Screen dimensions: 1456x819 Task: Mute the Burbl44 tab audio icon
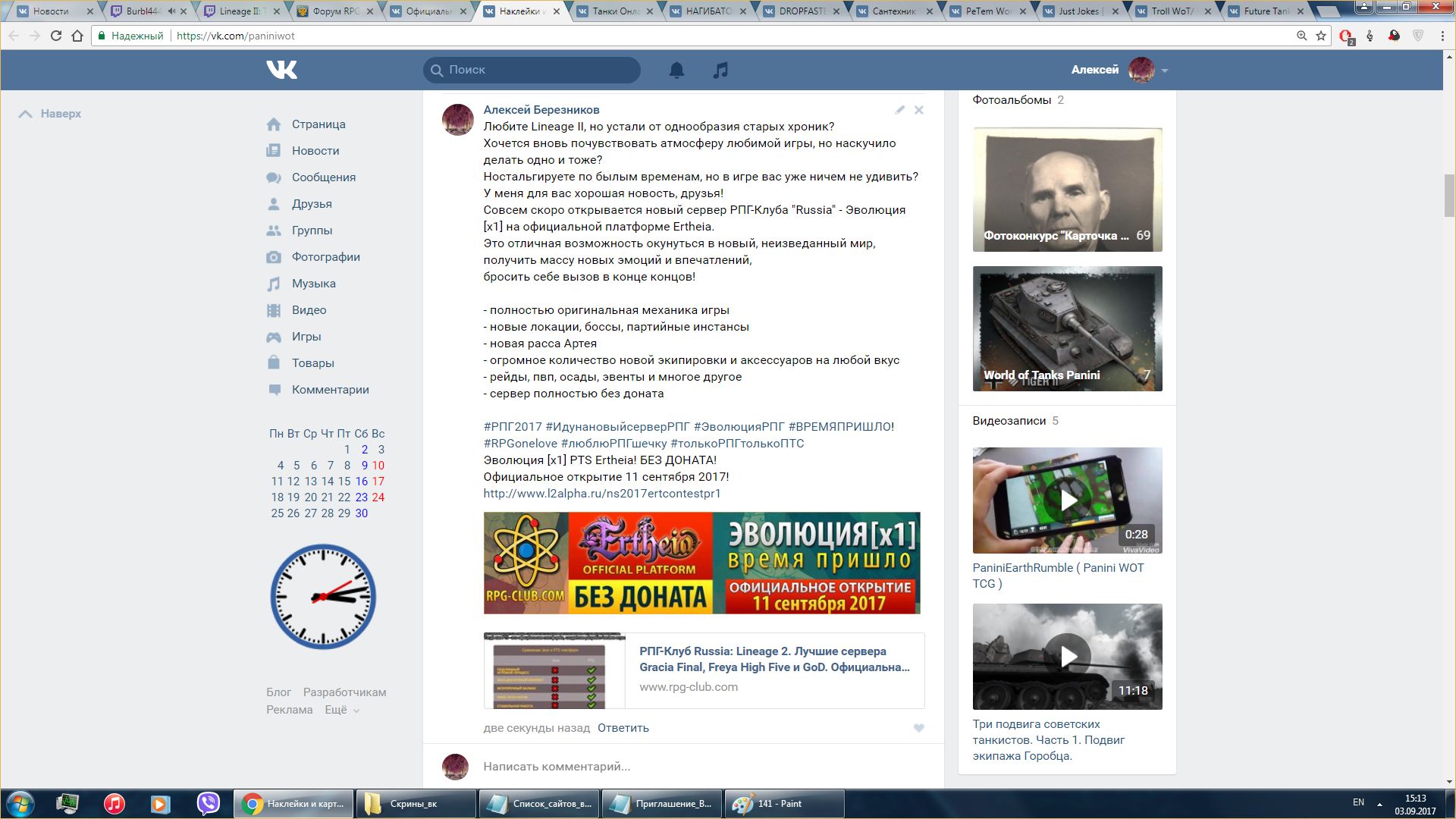click(171, 11)
